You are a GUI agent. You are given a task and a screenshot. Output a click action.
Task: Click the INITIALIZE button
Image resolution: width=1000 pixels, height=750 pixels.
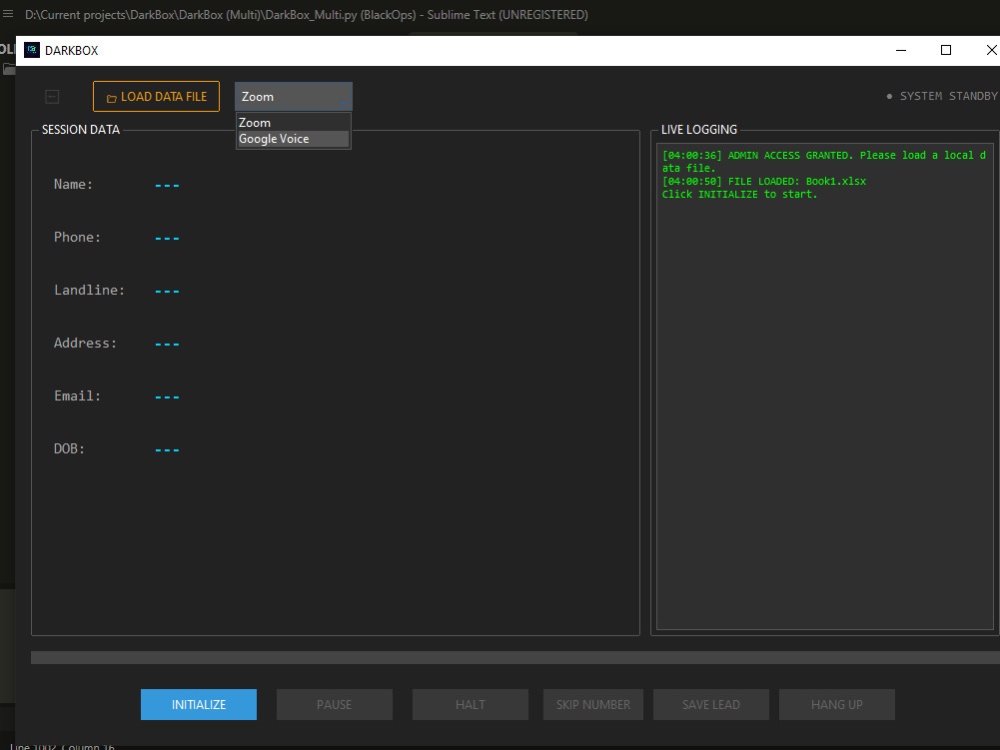click(198, 704)
